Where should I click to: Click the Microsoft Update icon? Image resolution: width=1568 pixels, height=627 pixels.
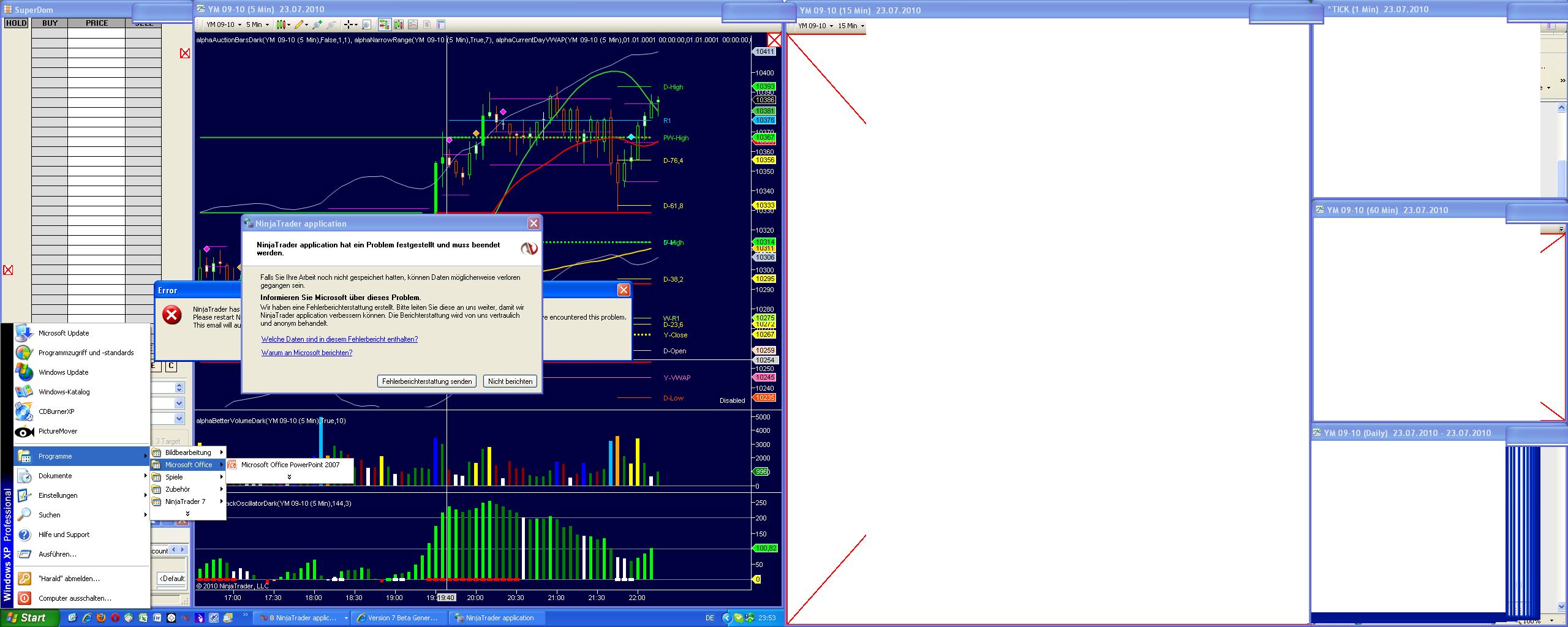(x=24, y=333)
